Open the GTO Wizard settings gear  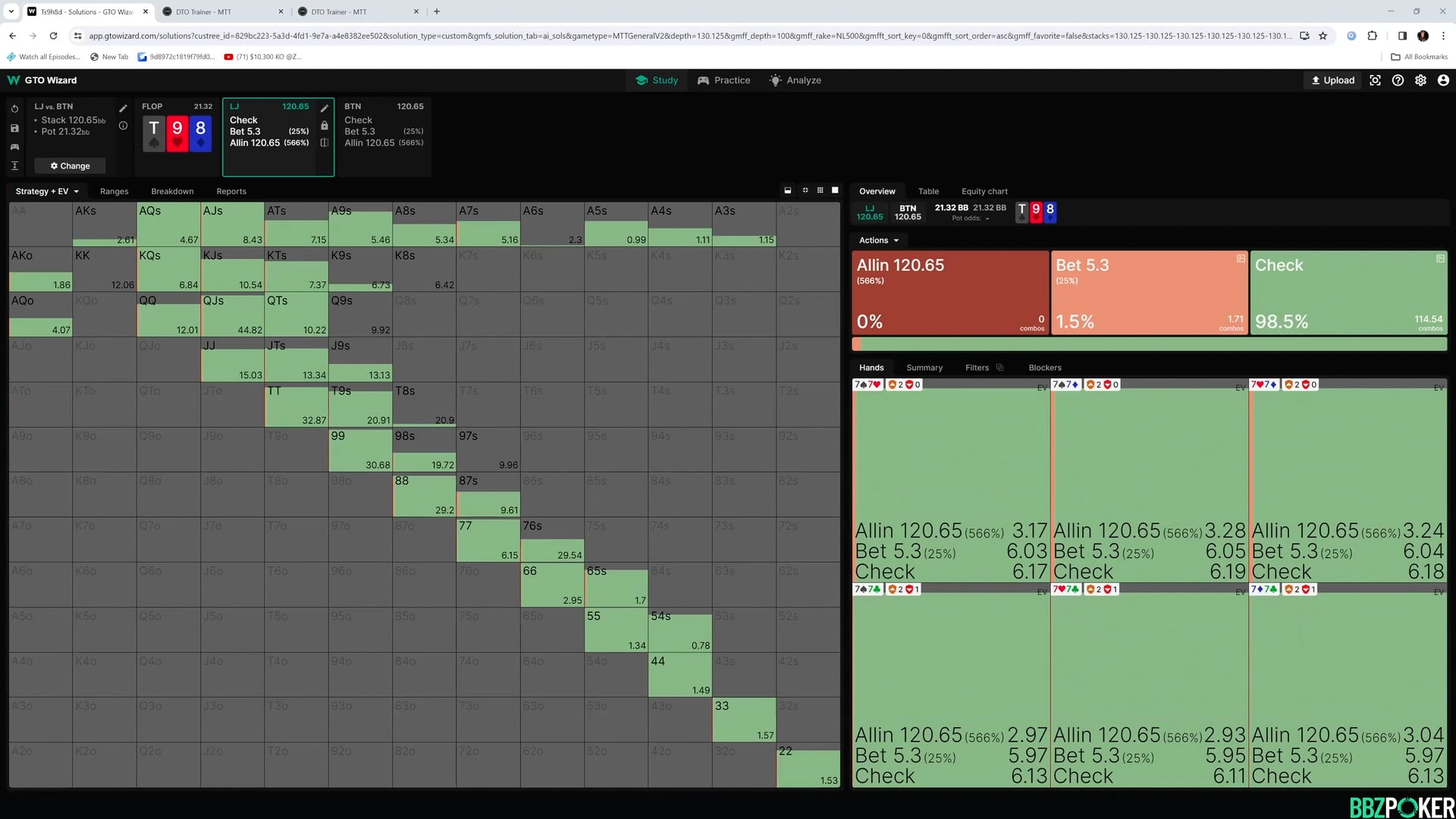pyautogui.click(x=1420, y=80)
